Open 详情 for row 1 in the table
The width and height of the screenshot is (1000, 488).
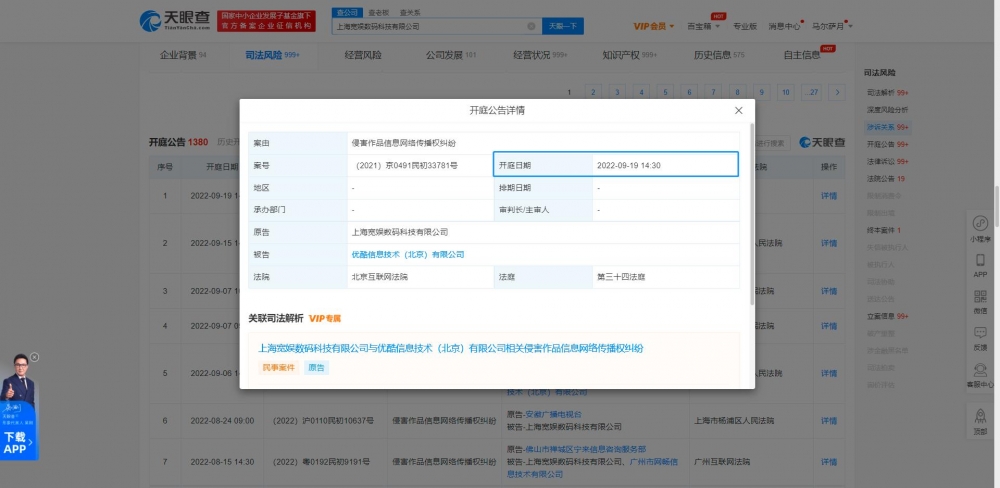click(828, 196)
